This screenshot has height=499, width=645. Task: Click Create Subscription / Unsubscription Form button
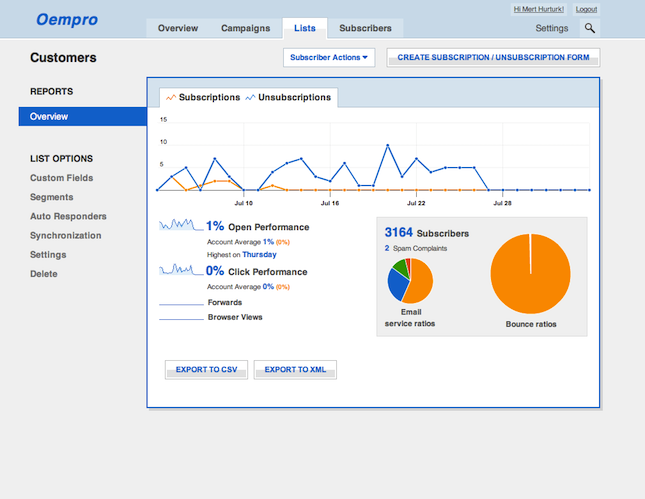tap(493, 58)
